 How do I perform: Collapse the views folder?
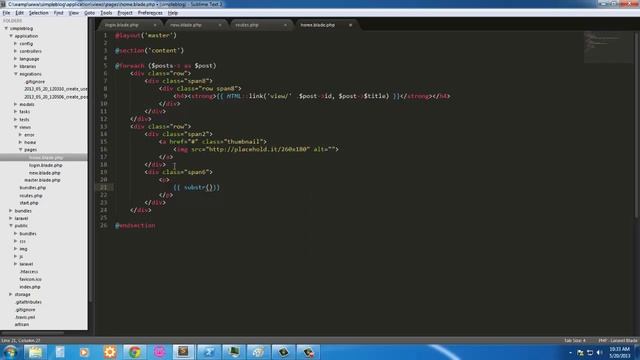16,127
